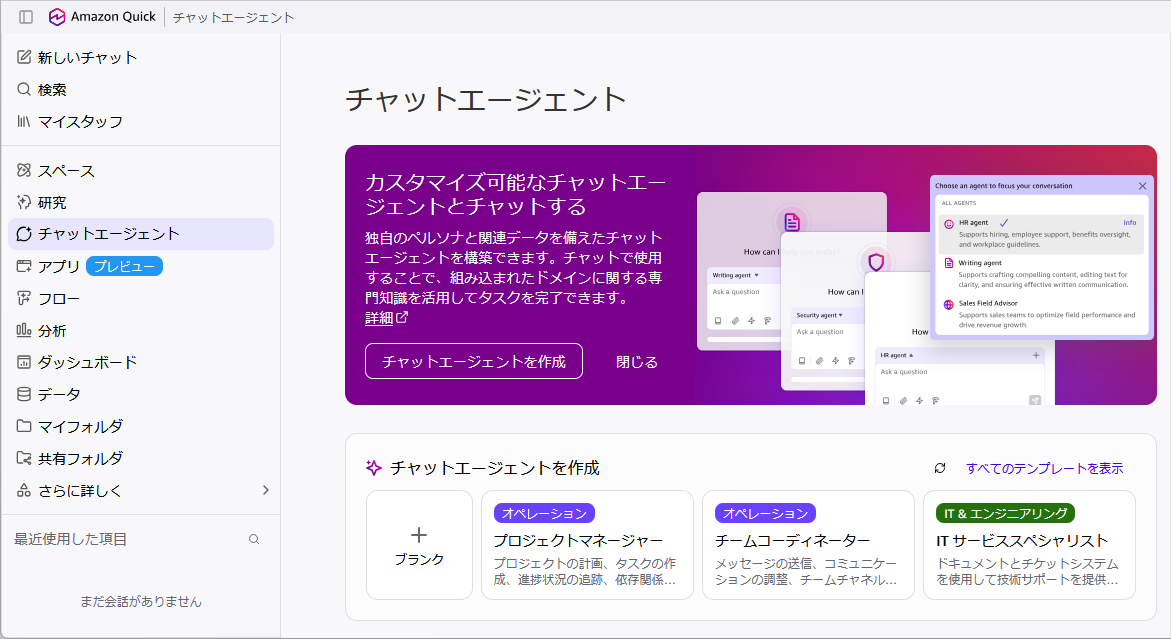The height and width of the screenshot is (639, 1171).
Task: Open フロー sidebar item
Action: (x=141, y=299)
